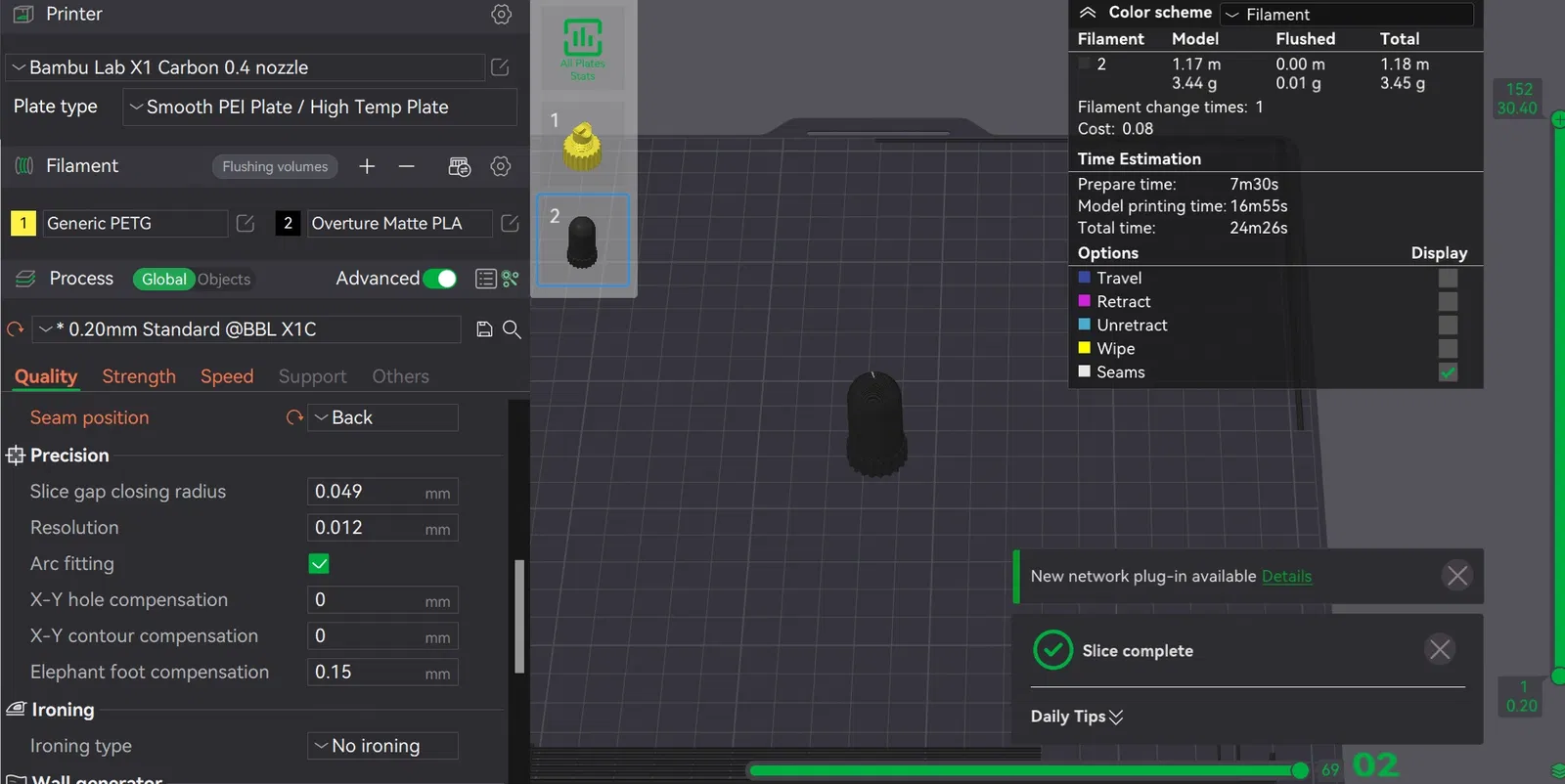The image size is (1565, 784).
Task: Save the 0.20mm Standard process preset
Action: [484, 329]
